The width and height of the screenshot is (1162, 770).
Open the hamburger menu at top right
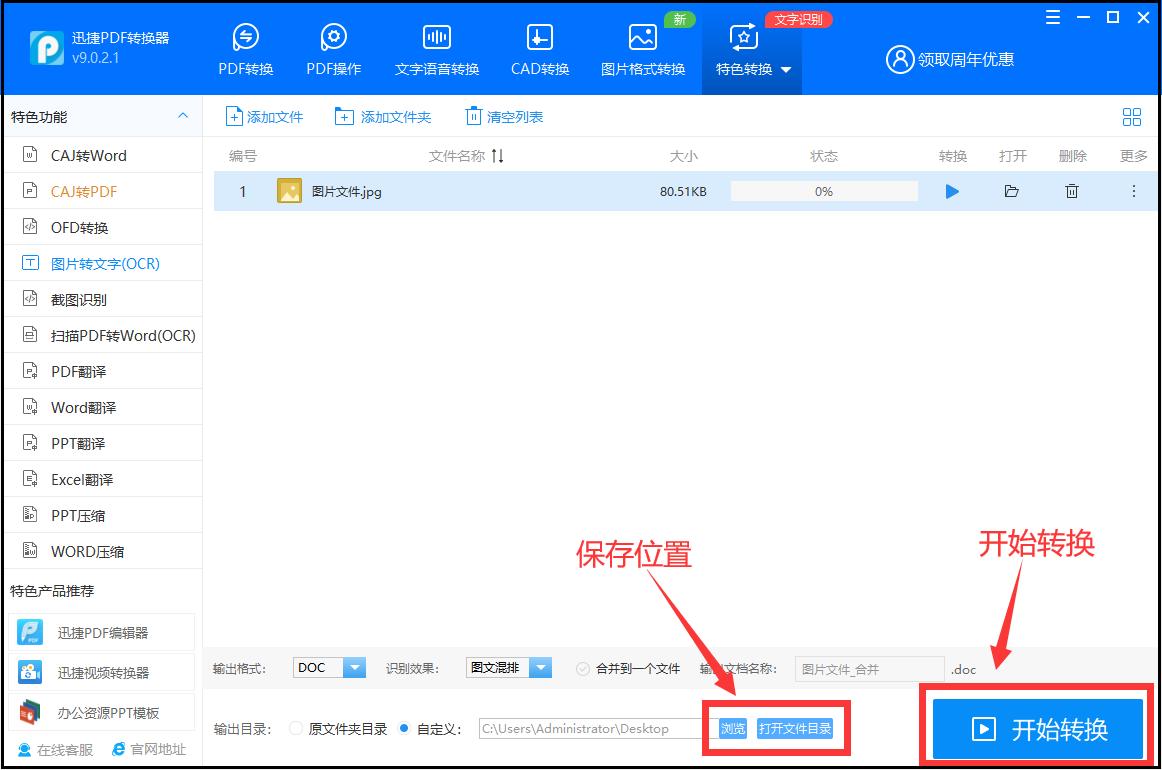click(x=1053, y=17)
